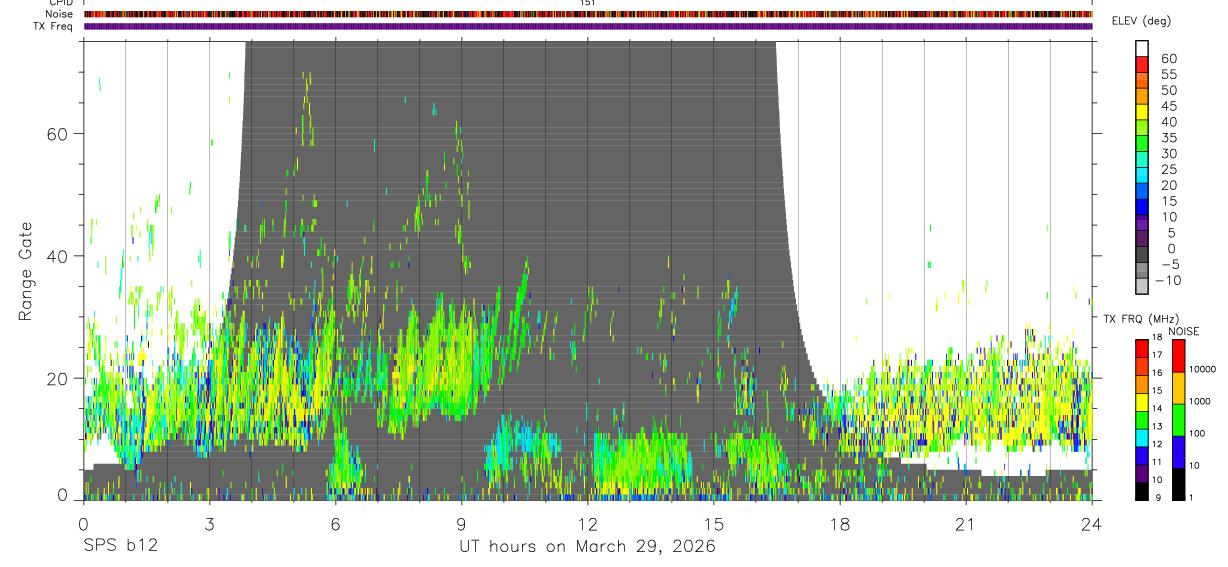Click the Noise strip at the top
The width and height of the screenshot is (1228, 567).
point(588,14)
